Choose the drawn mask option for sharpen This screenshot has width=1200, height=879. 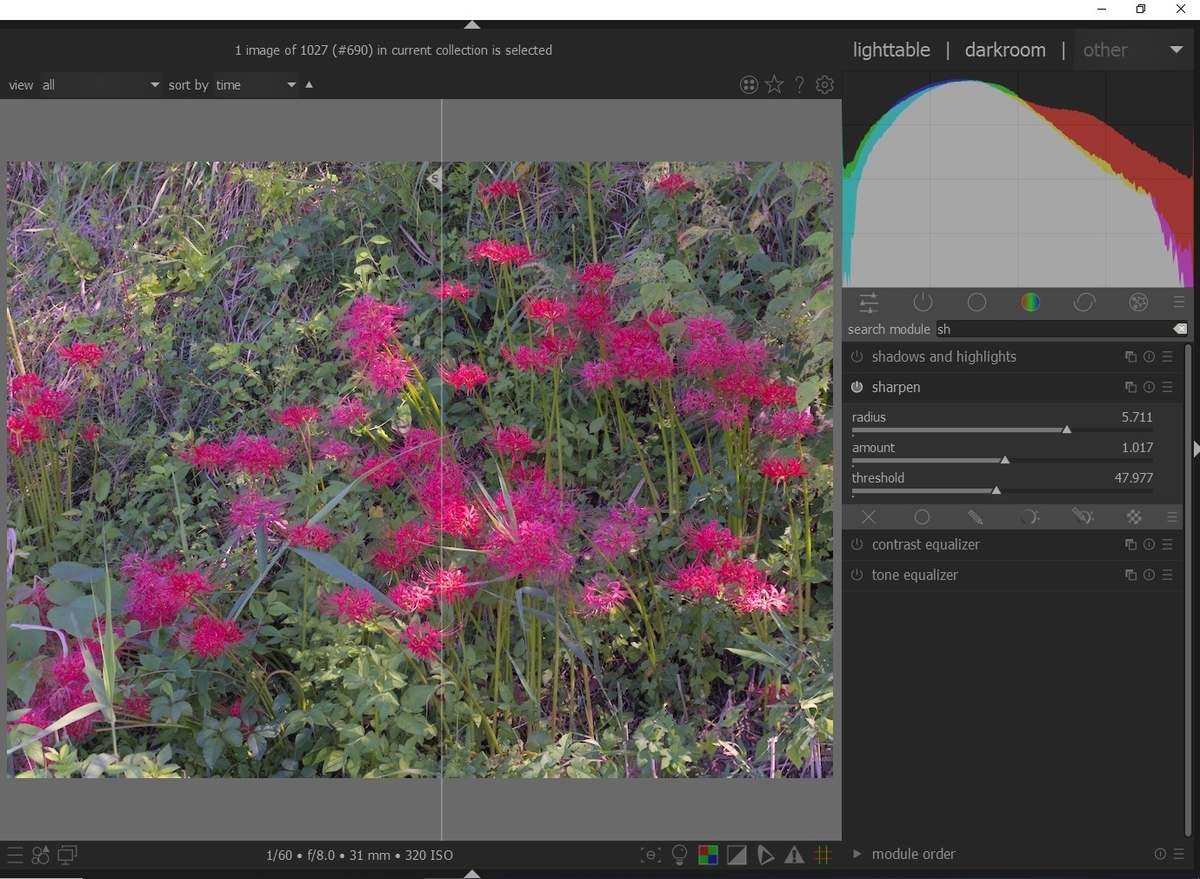click(x=975, y=517)
